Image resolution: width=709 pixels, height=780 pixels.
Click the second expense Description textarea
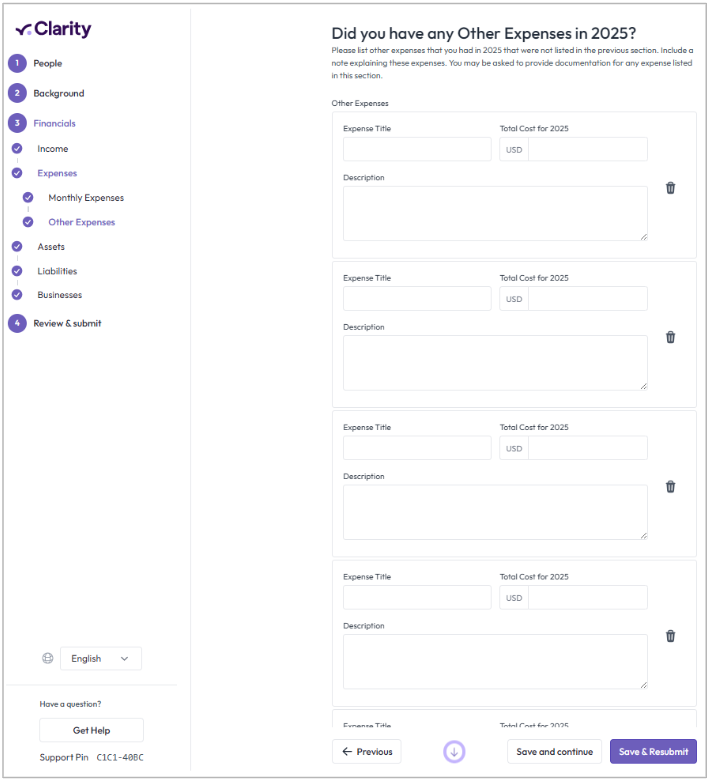[x=495, y=362]
